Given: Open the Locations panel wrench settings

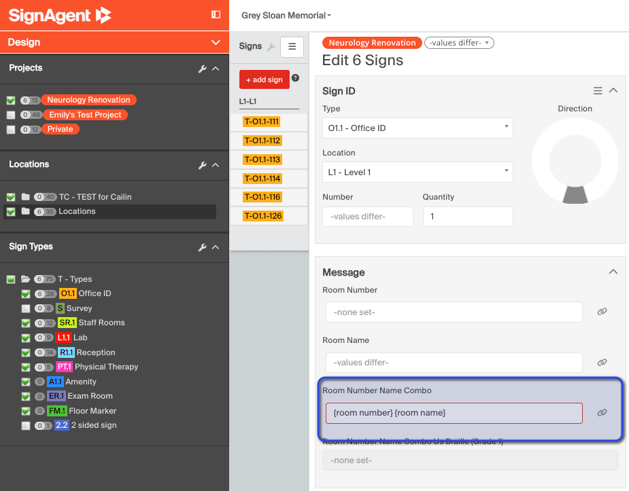Looking at the screenshot, I should click(x=202, y=165).
